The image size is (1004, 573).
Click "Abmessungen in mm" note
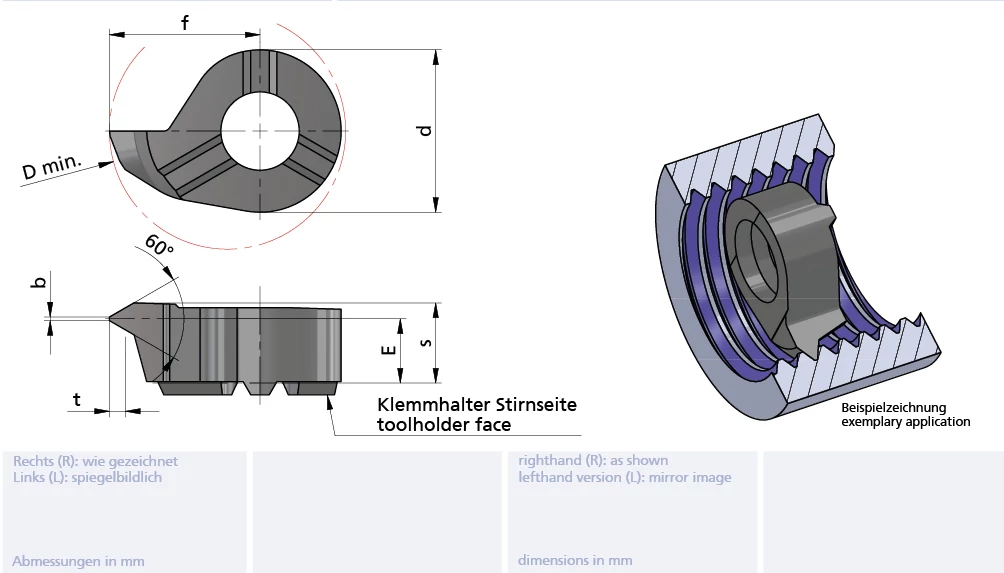[x=78, y=561]
